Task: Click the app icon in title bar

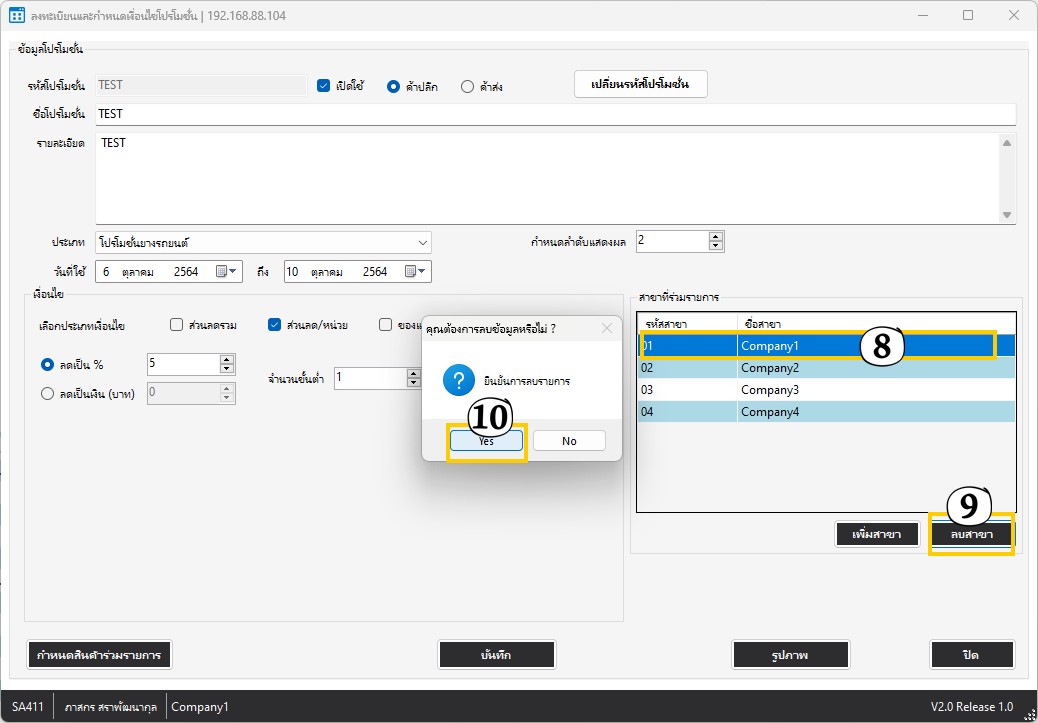Action: pos(16,15)
